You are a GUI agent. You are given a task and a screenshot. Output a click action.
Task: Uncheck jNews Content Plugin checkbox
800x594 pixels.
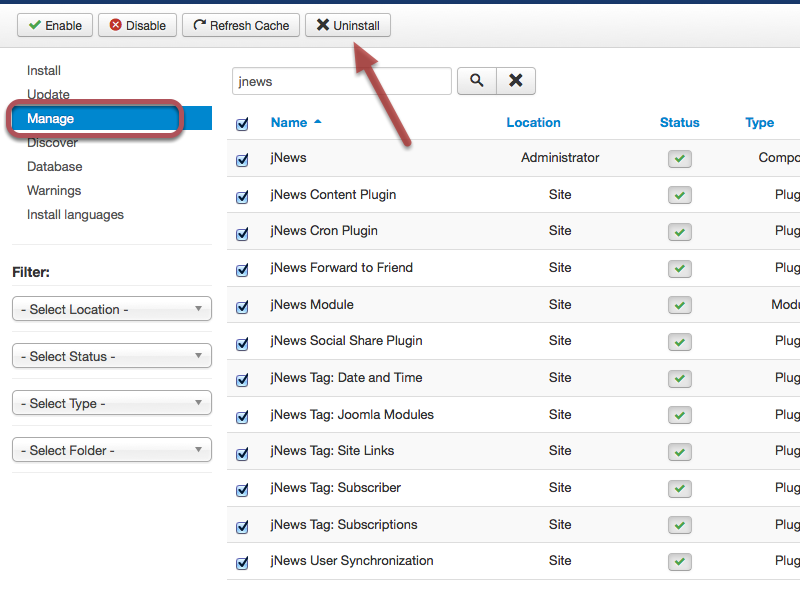[242, 196]
